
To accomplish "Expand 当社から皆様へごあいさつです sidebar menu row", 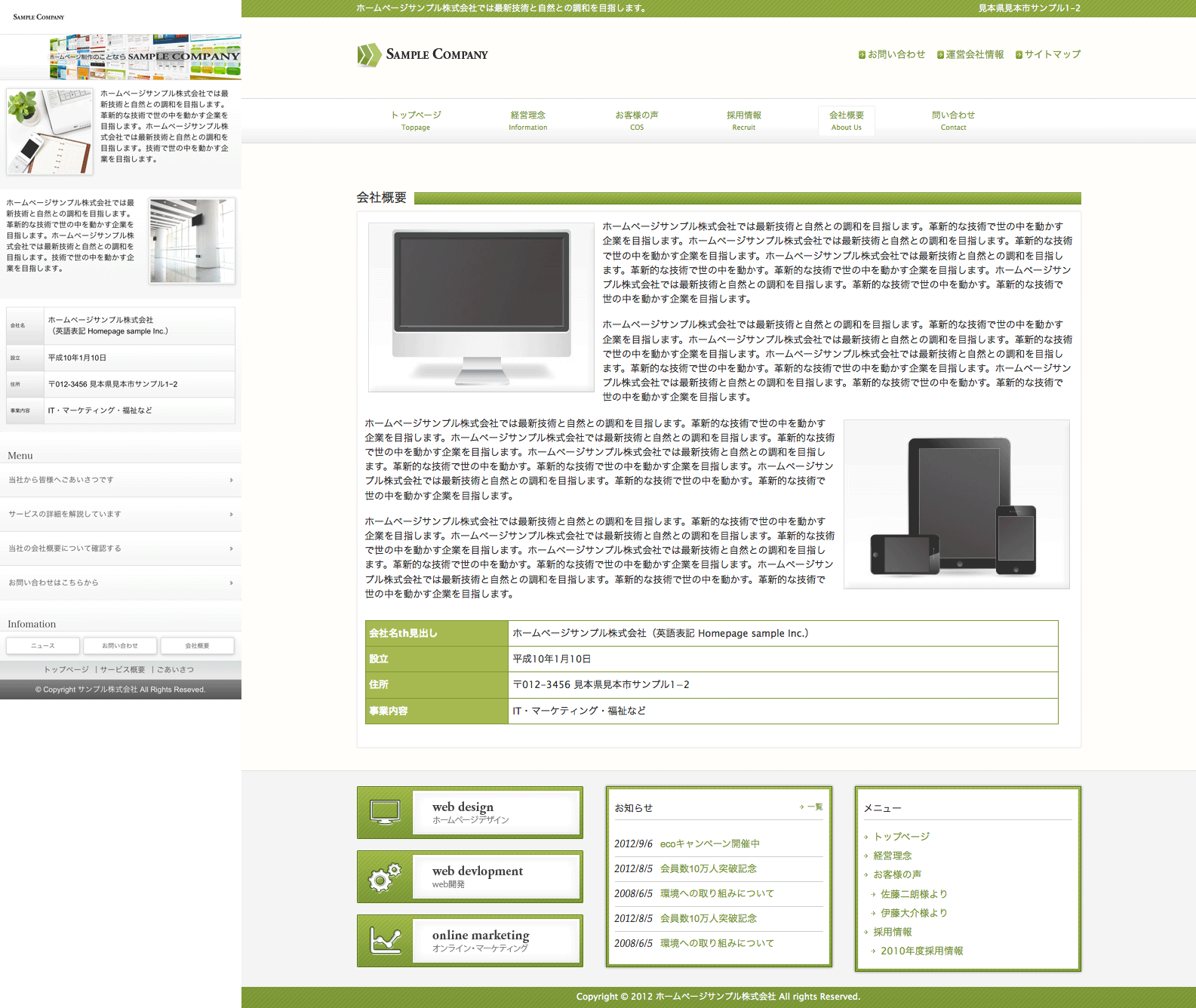I will [x=231, y=480].
